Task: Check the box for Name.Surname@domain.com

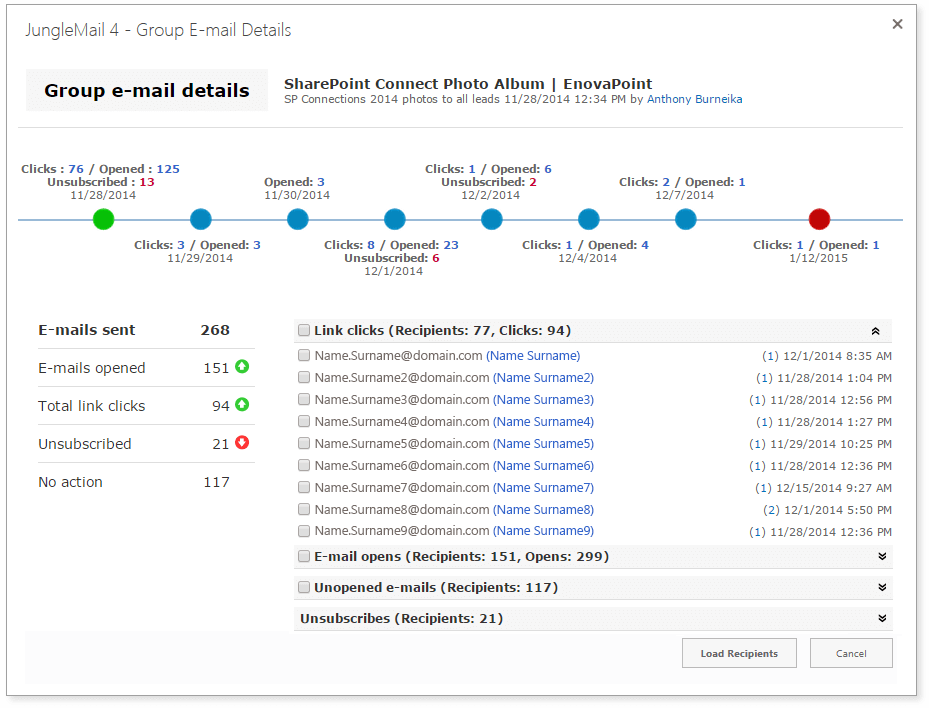Action: (x=304, y=355)
